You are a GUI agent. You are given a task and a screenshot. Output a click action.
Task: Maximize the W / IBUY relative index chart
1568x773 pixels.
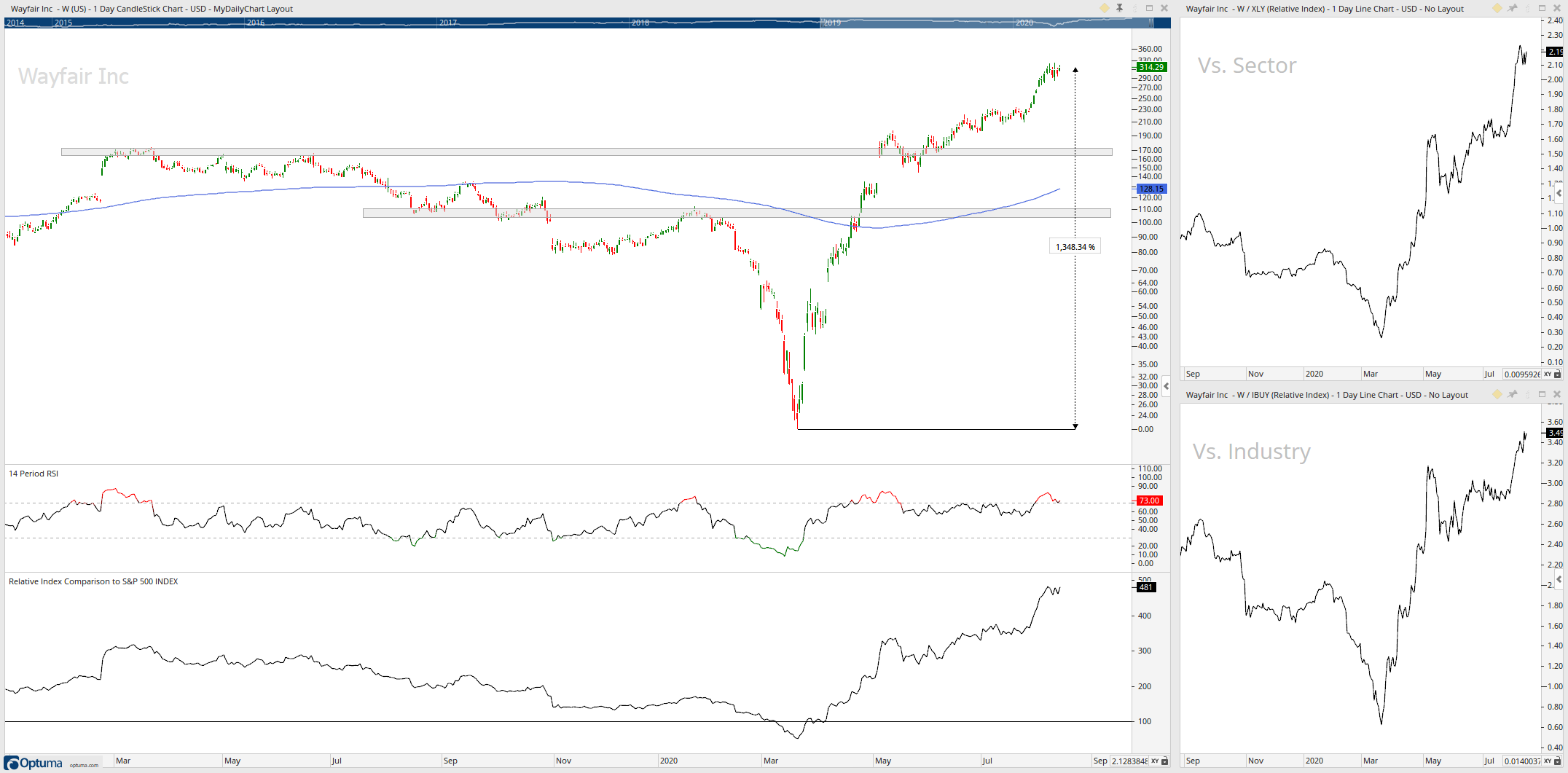coord(1542,394)
